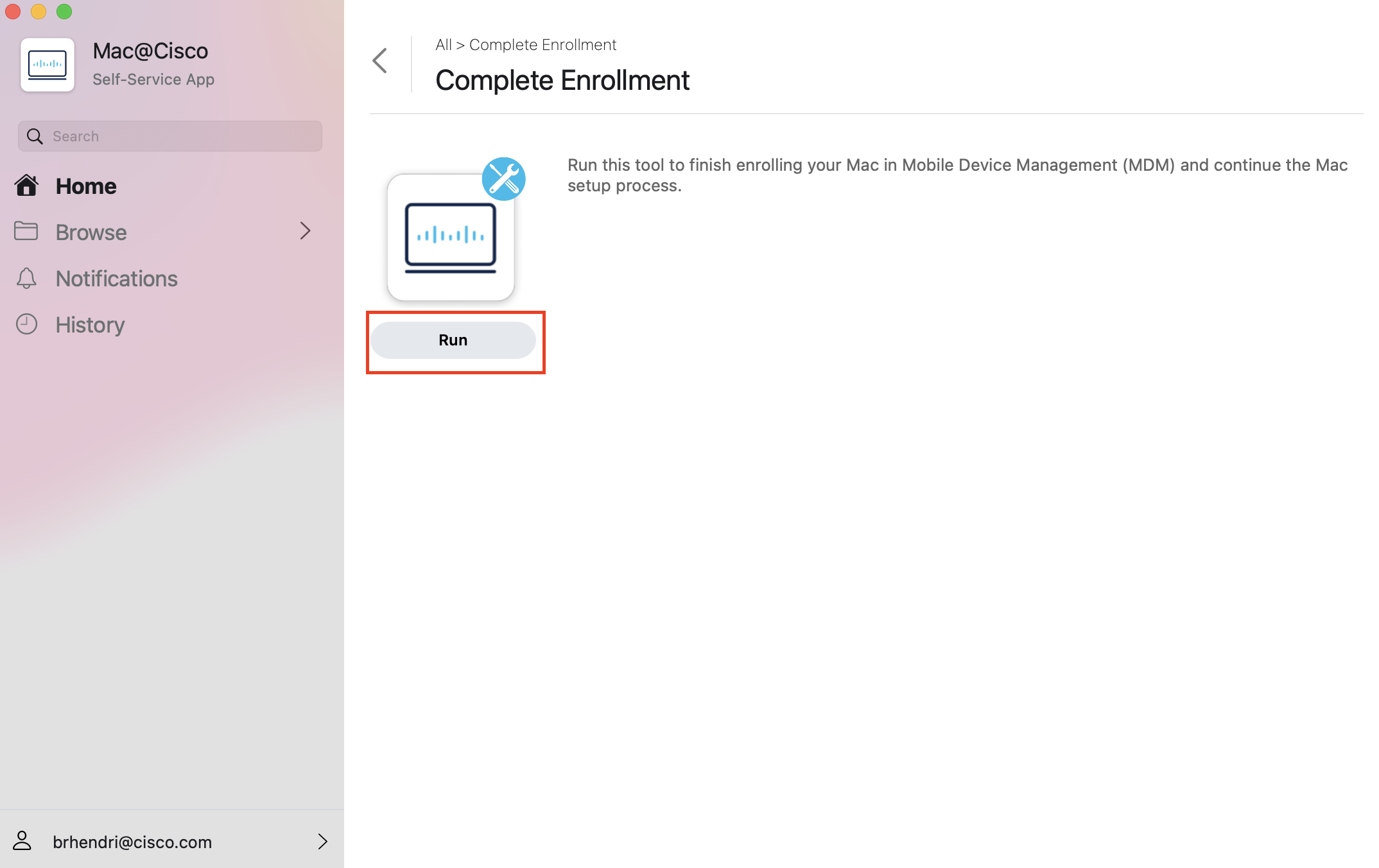The height and width of the screenshot is (868, 1379).
Task: Click the brhendri@cisco.com account label
Action: (132, 842)
